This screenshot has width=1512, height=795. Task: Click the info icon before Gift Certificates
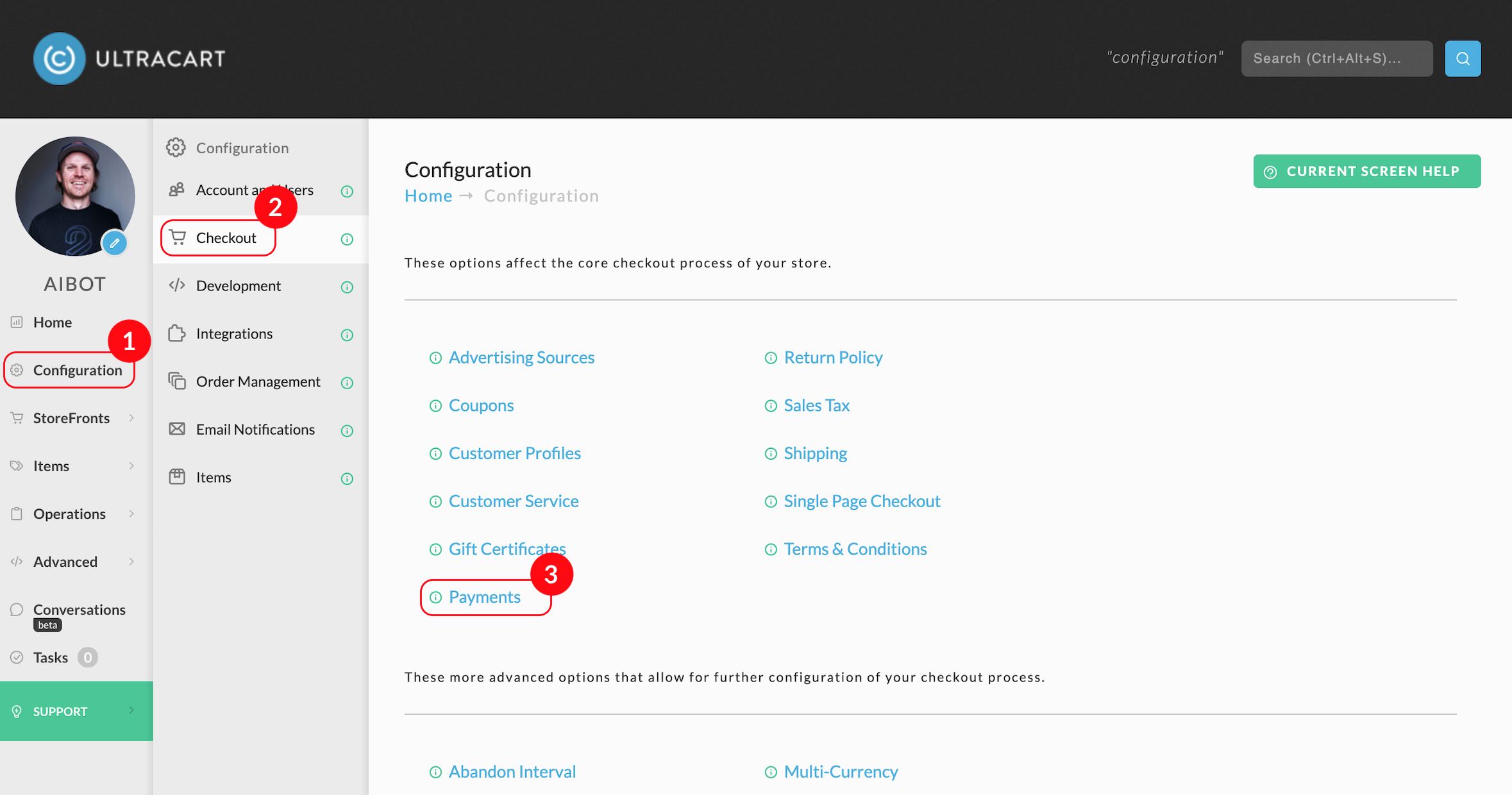point(435,549)
